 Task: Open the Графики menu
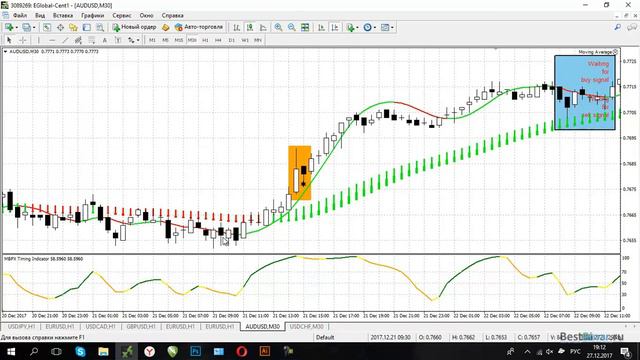92,16
